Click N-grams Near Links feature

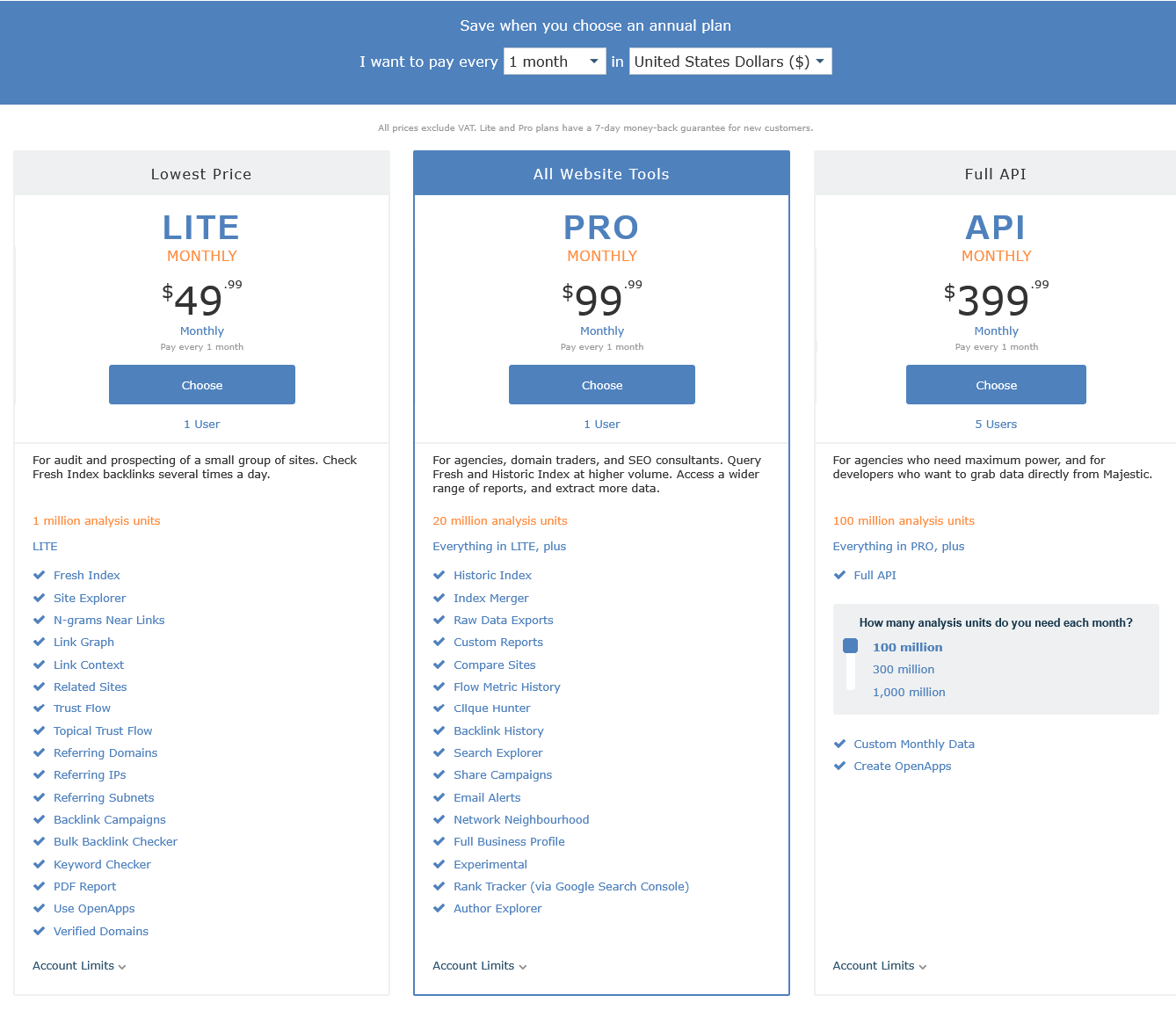coord(109,620)
